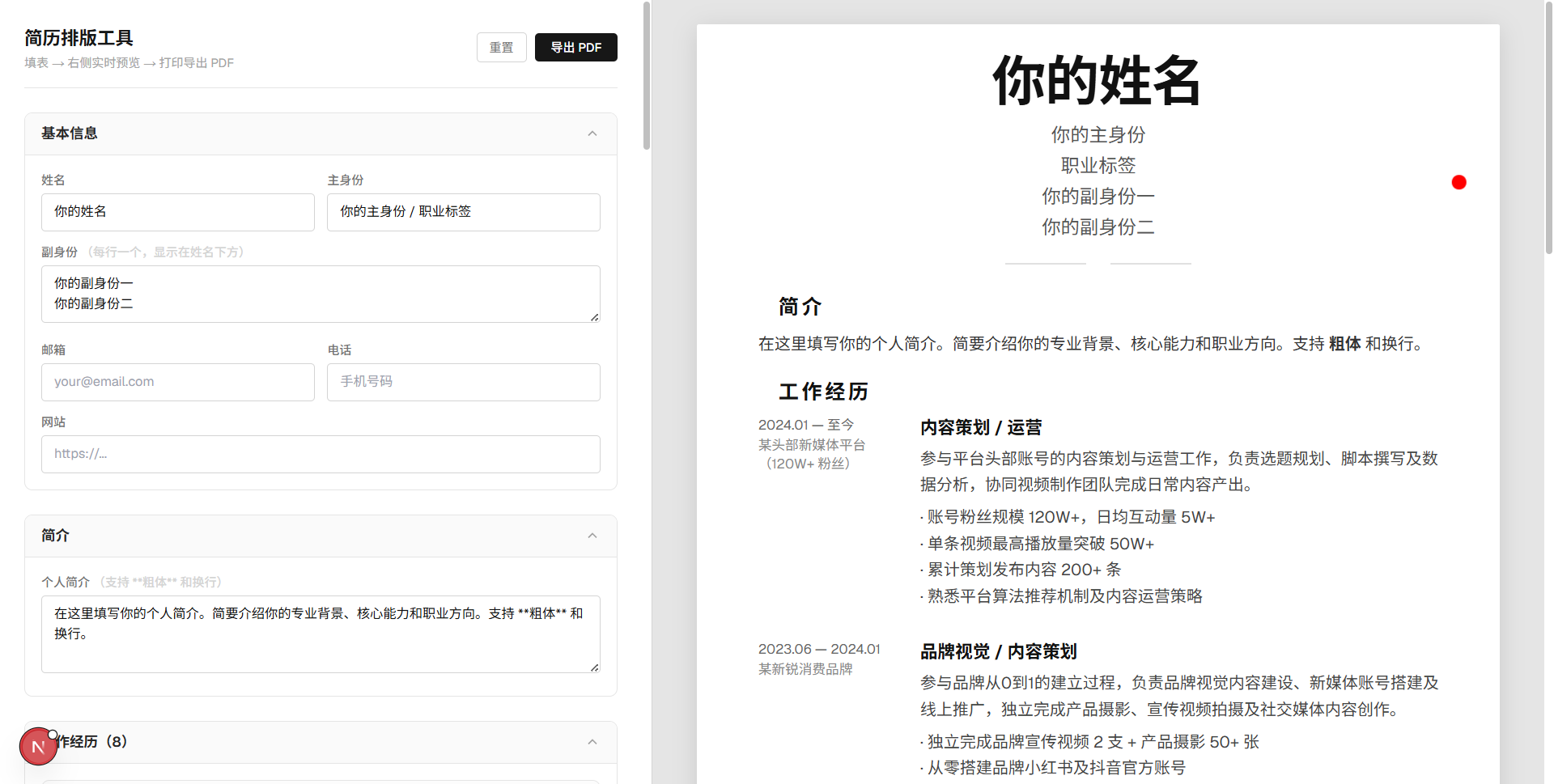Click the left panel vertical scrollbar
Screen dimensions: 1554x784
tap(647, 76)
